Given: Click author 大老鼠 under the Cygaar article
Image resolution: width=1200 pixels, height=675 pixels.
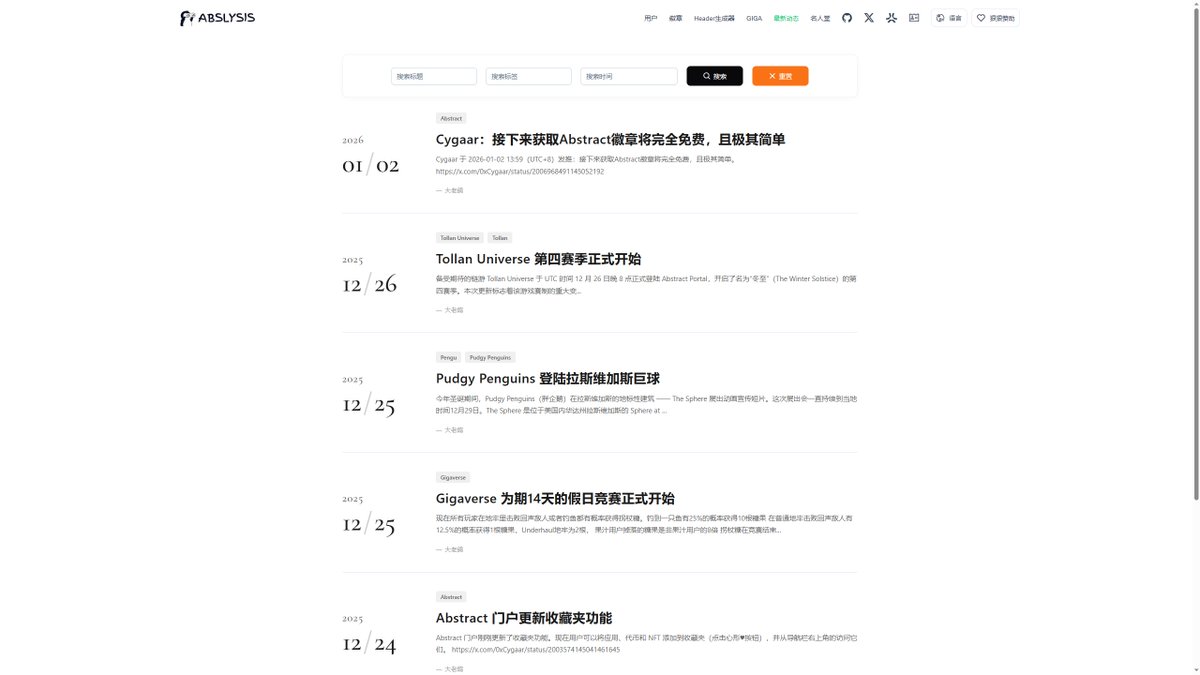Looking at the screenshot, I should click(454, 190).
